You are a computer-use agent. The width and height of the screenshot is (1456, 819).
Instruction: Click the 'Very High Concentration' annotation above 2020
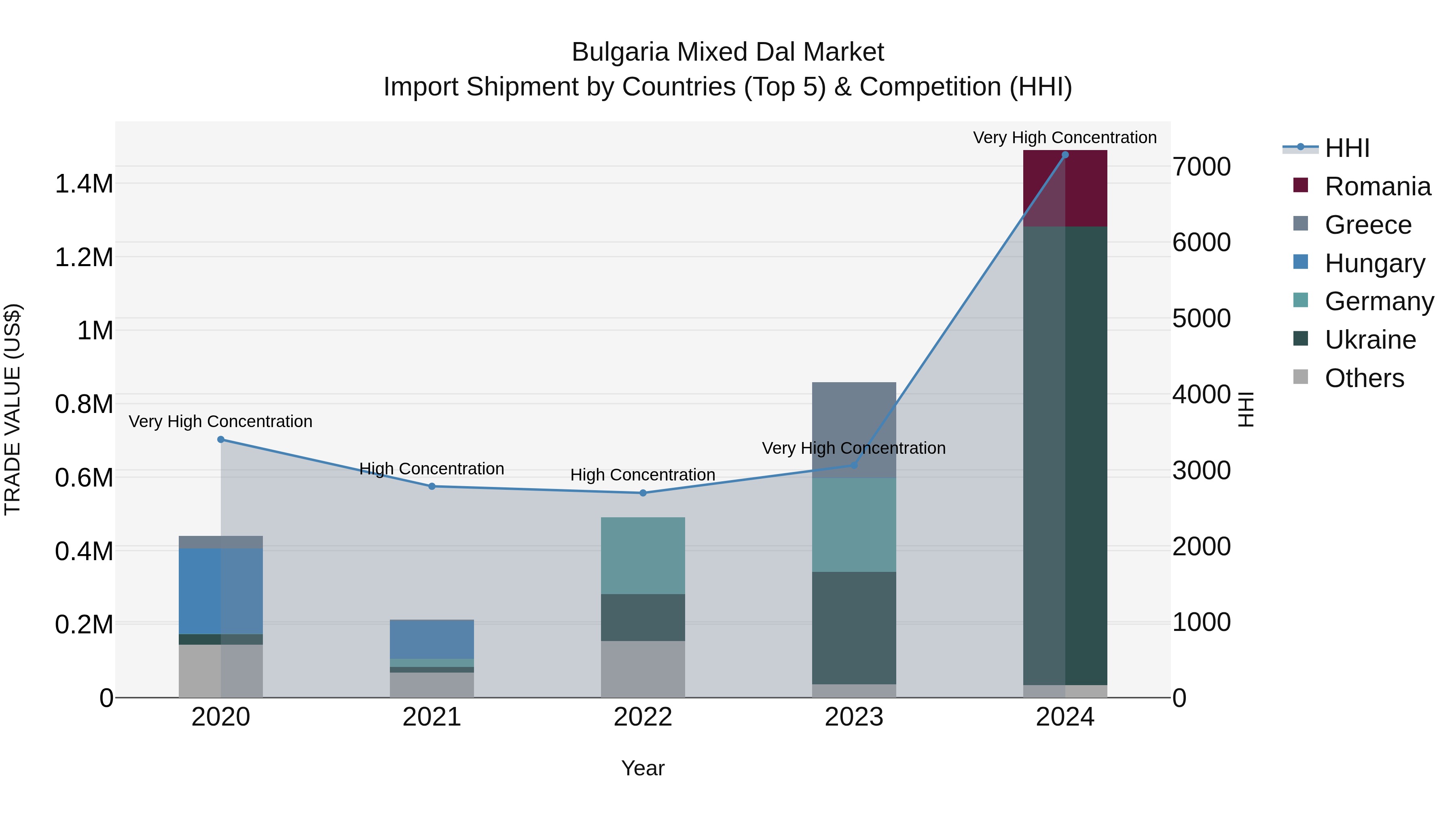(x=220, y=422)
